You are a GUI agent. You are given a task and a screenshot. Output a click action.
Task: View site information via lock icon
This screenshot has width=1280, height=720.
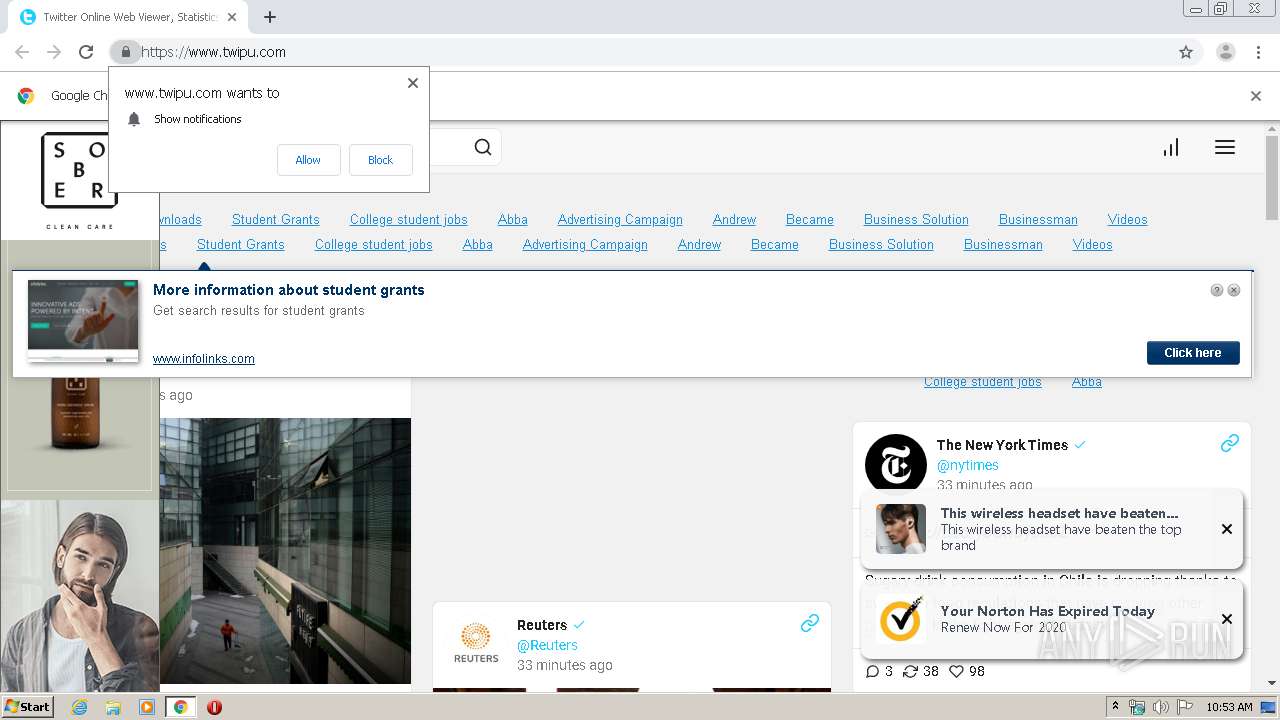pos(125,52)
